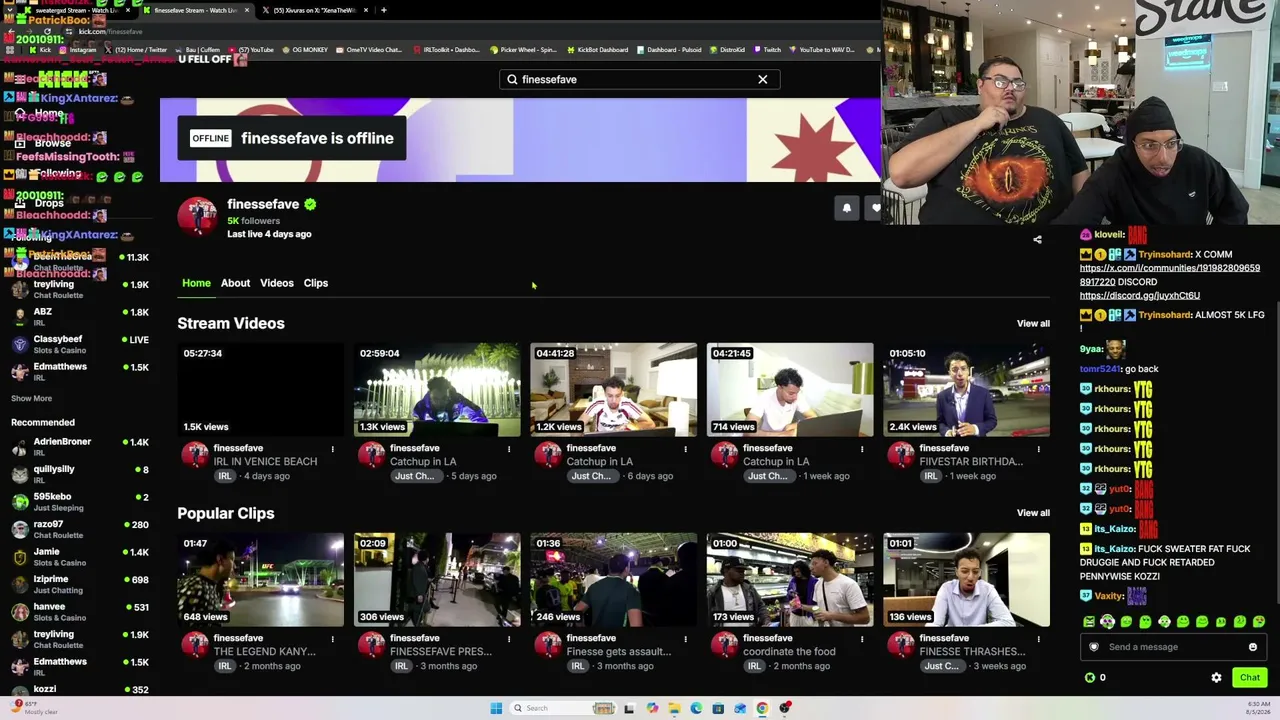This screenshot has height=720, width=1280.
Task: Open the Twitch bookmark
Action: pos(768,50)
